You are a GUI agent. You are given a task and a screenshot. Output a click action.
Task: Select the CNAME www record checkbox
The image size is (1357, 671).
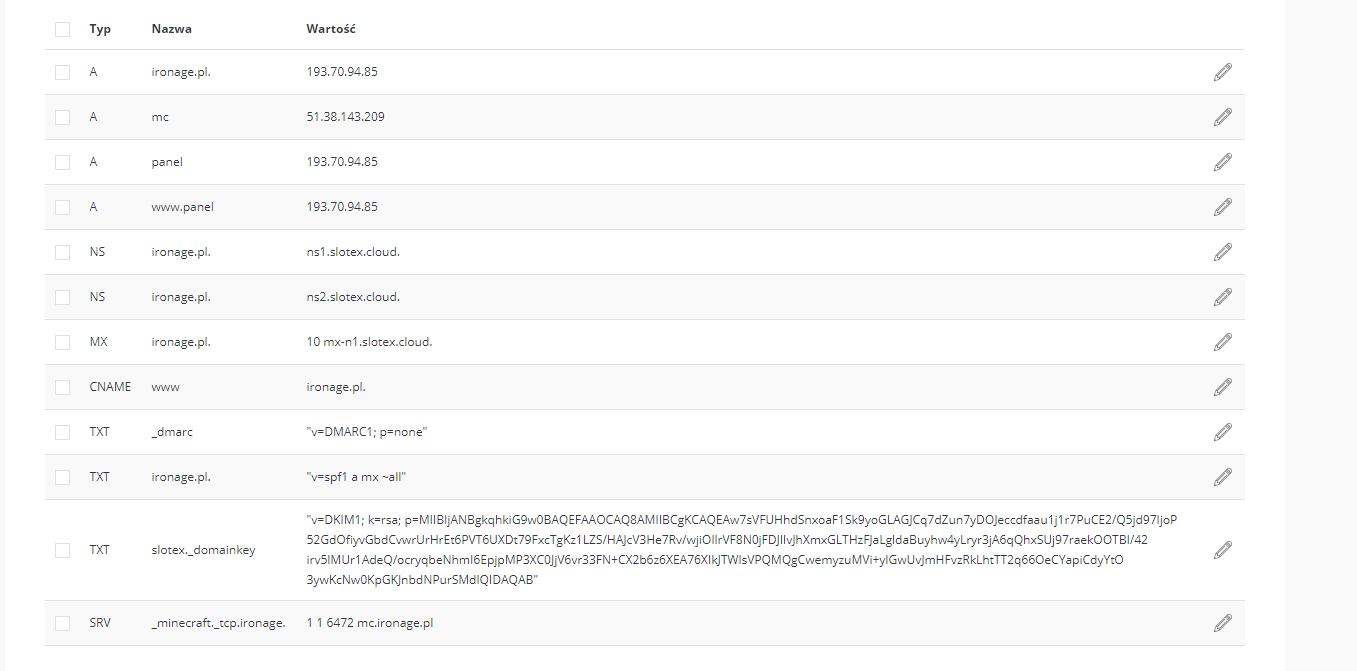[x=63, y=387]
